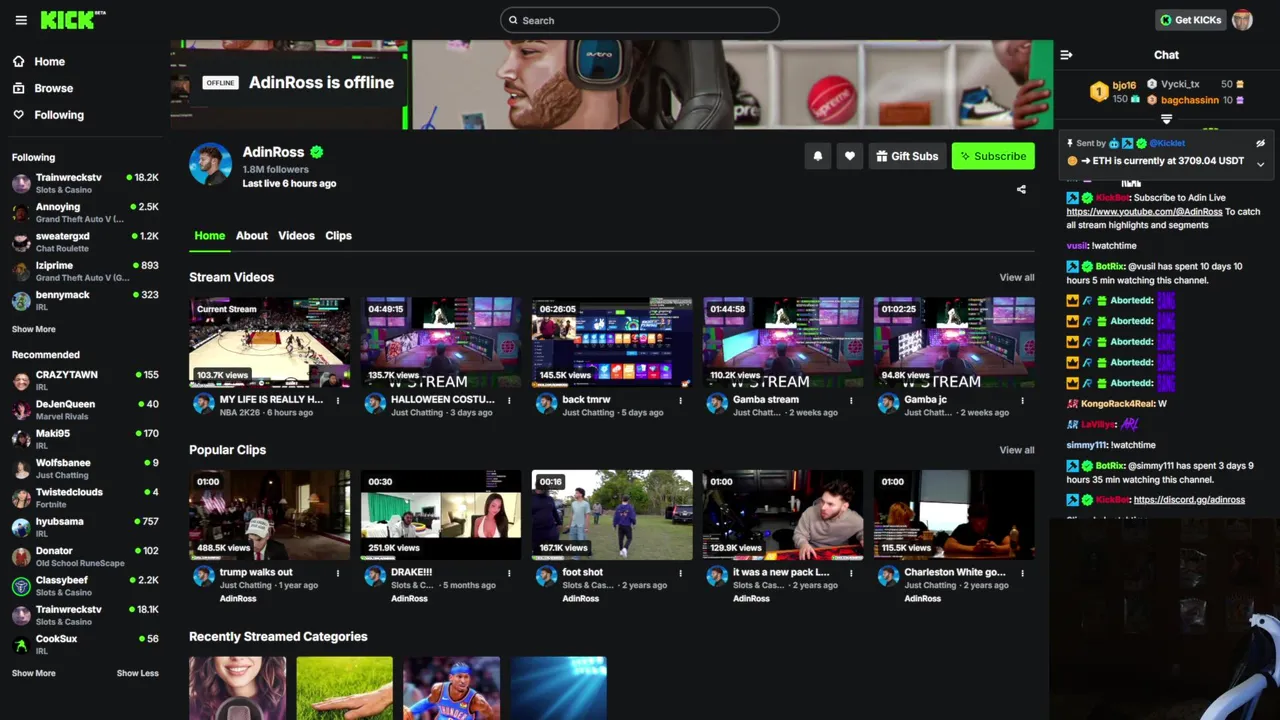Image resolution: width=1280 pixels, height=720 pixels.
Task: Click the green Subscribe button
Action: pos(993,156)
